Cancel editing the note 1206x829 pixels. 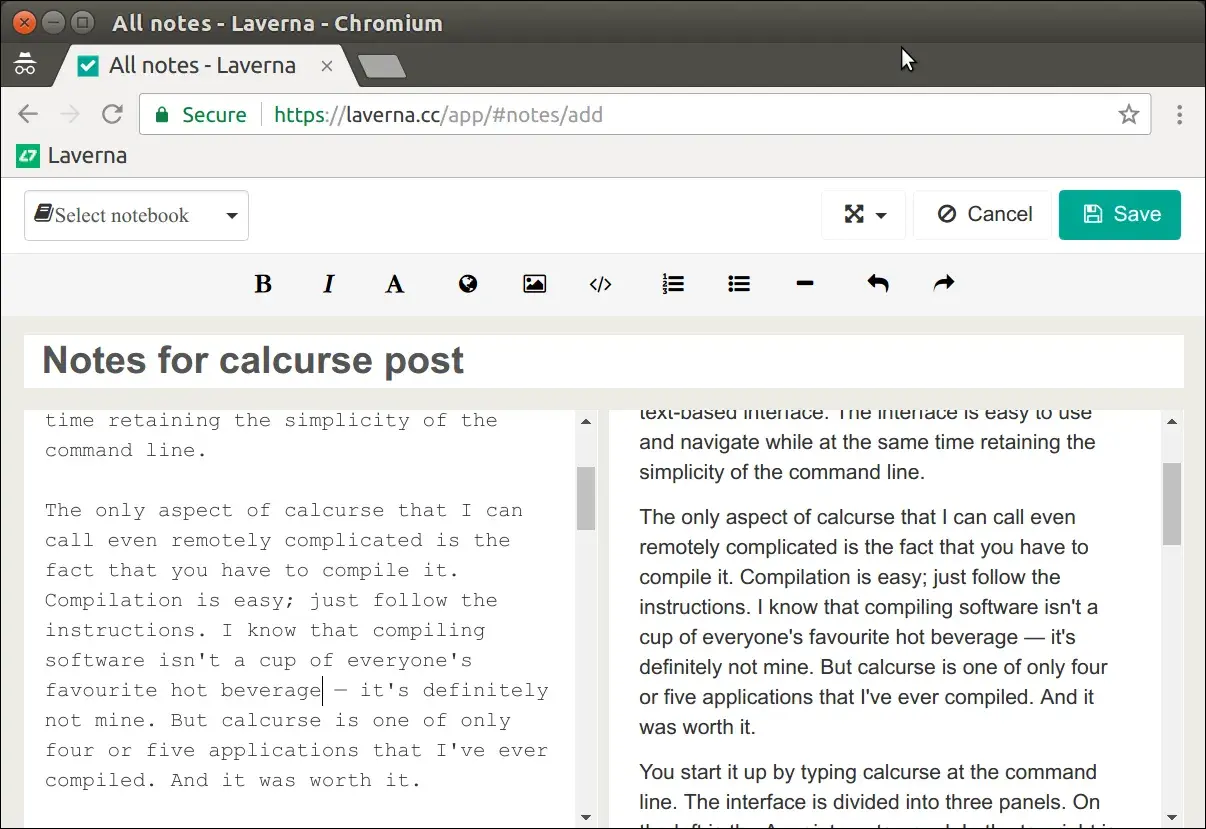pos(984,215)
